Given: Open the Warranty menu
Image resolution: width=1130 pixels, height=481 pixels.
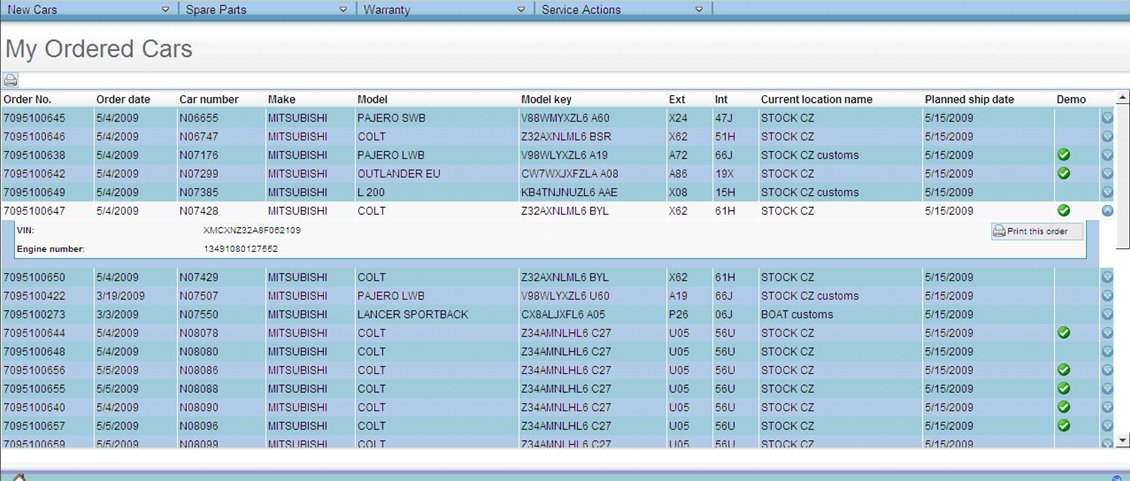Looking at the screenshot, I should [x=445, y=9].
